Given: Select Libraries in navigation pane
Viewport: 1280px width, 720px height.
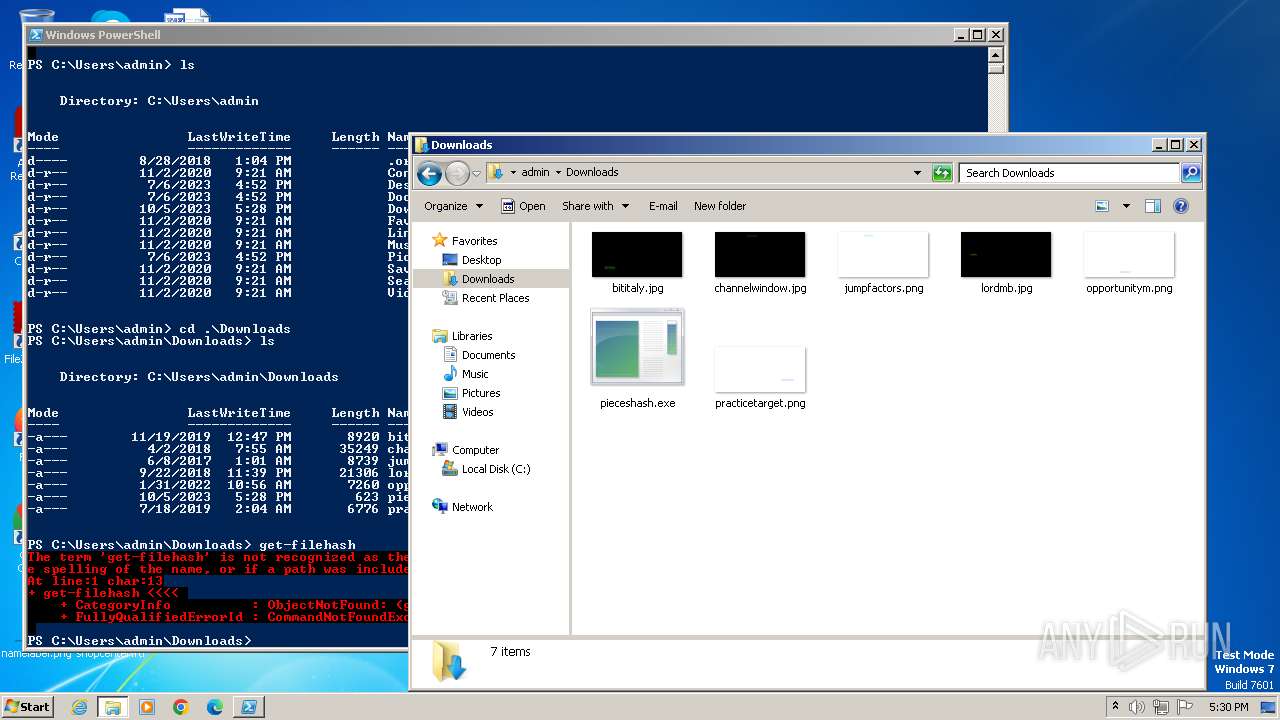Looking at the screenshot, I should tap(472, 336).
